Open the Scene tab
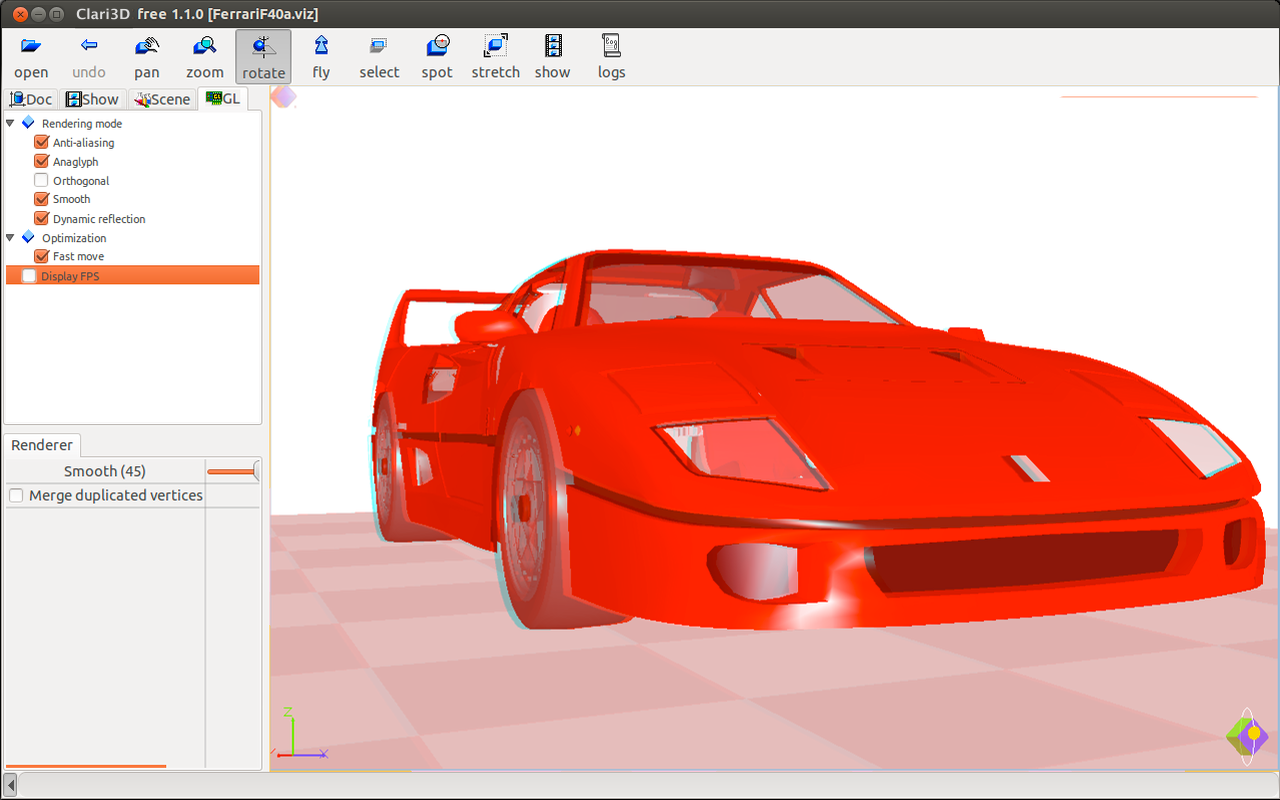The width and height of the screenshot is (1280, 800). (x=162, y=99)
